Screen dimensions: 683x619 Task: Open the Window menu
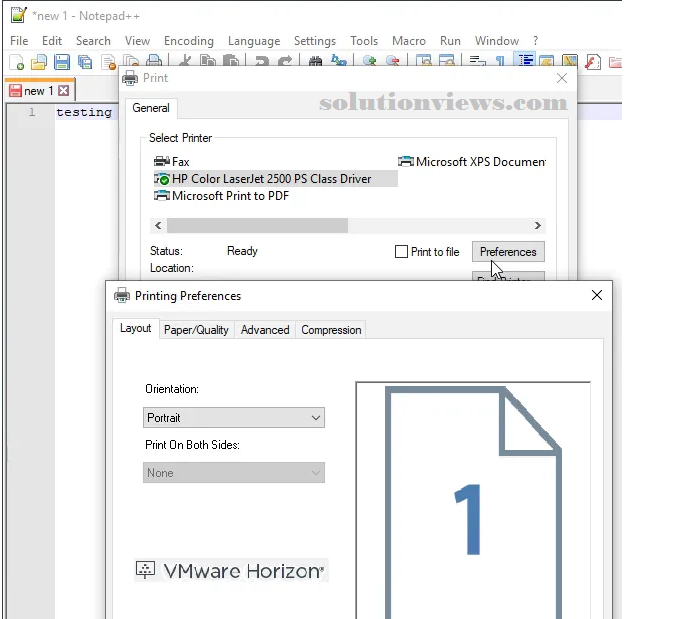(497, 41)
